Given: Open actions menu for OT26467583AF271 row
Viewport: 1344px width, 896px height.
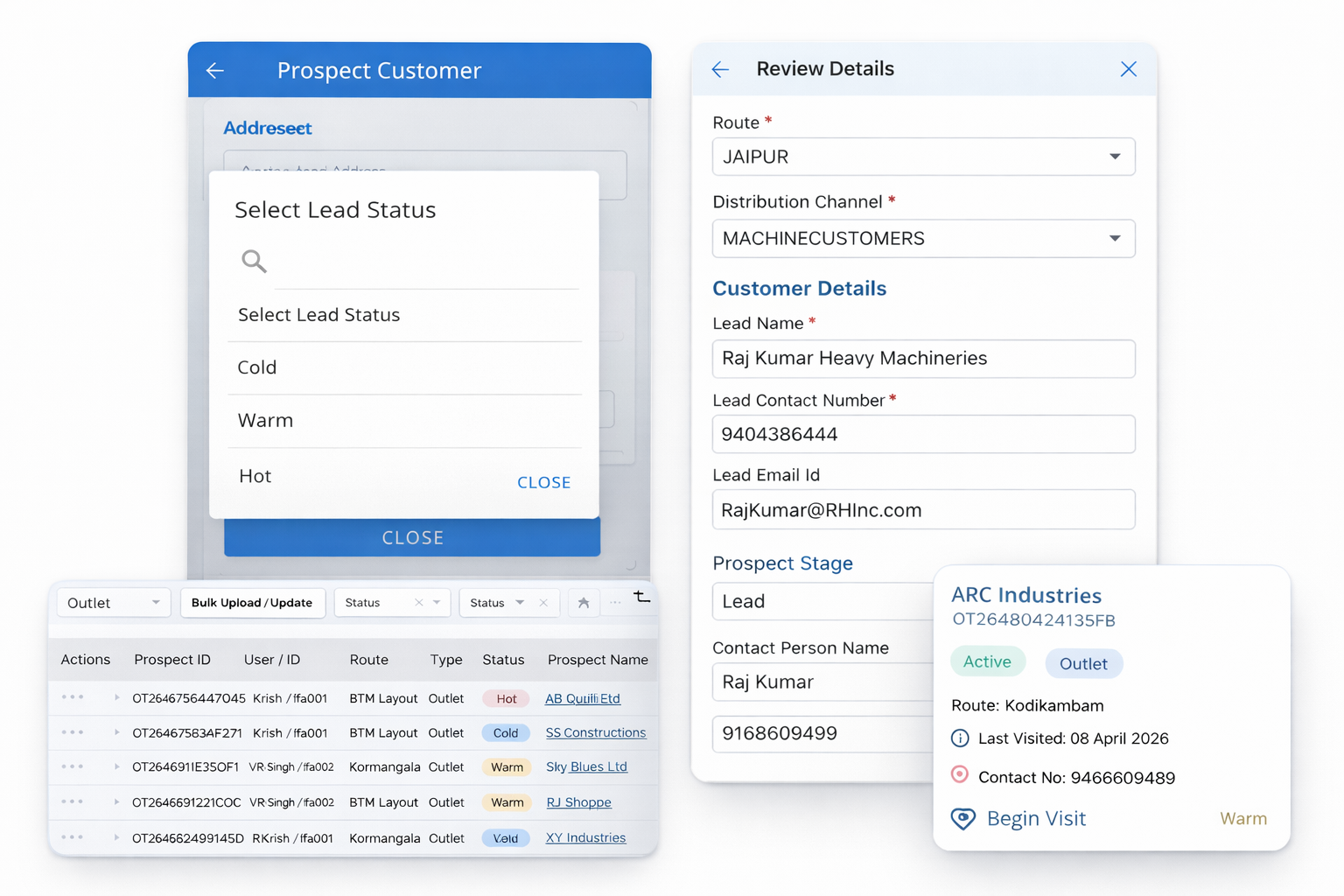Looking at the screenshot, I should click(x=73, y=732).
